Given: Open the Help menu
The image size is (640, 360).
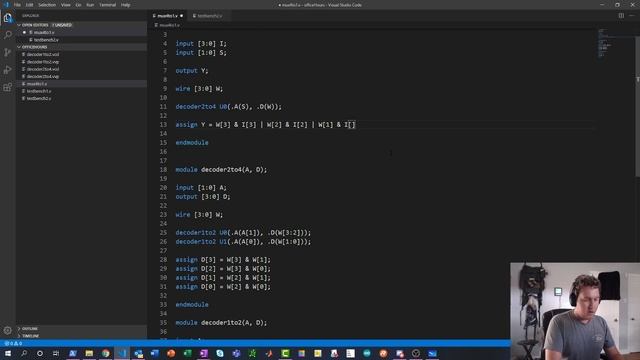Looking at the screenshot, I should click(x=125, y=5).
